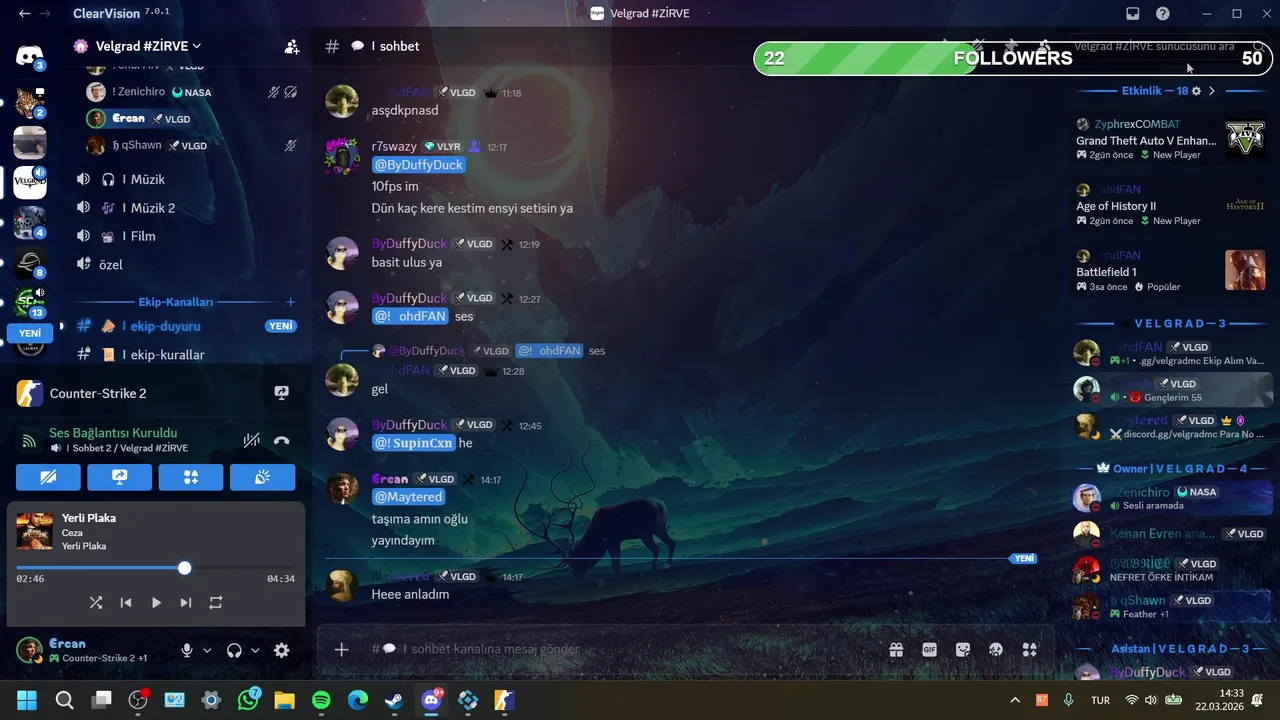Open Spotify from the Windows taskbar
This screenshot has height=720, width=1280.
click(321, 700)
